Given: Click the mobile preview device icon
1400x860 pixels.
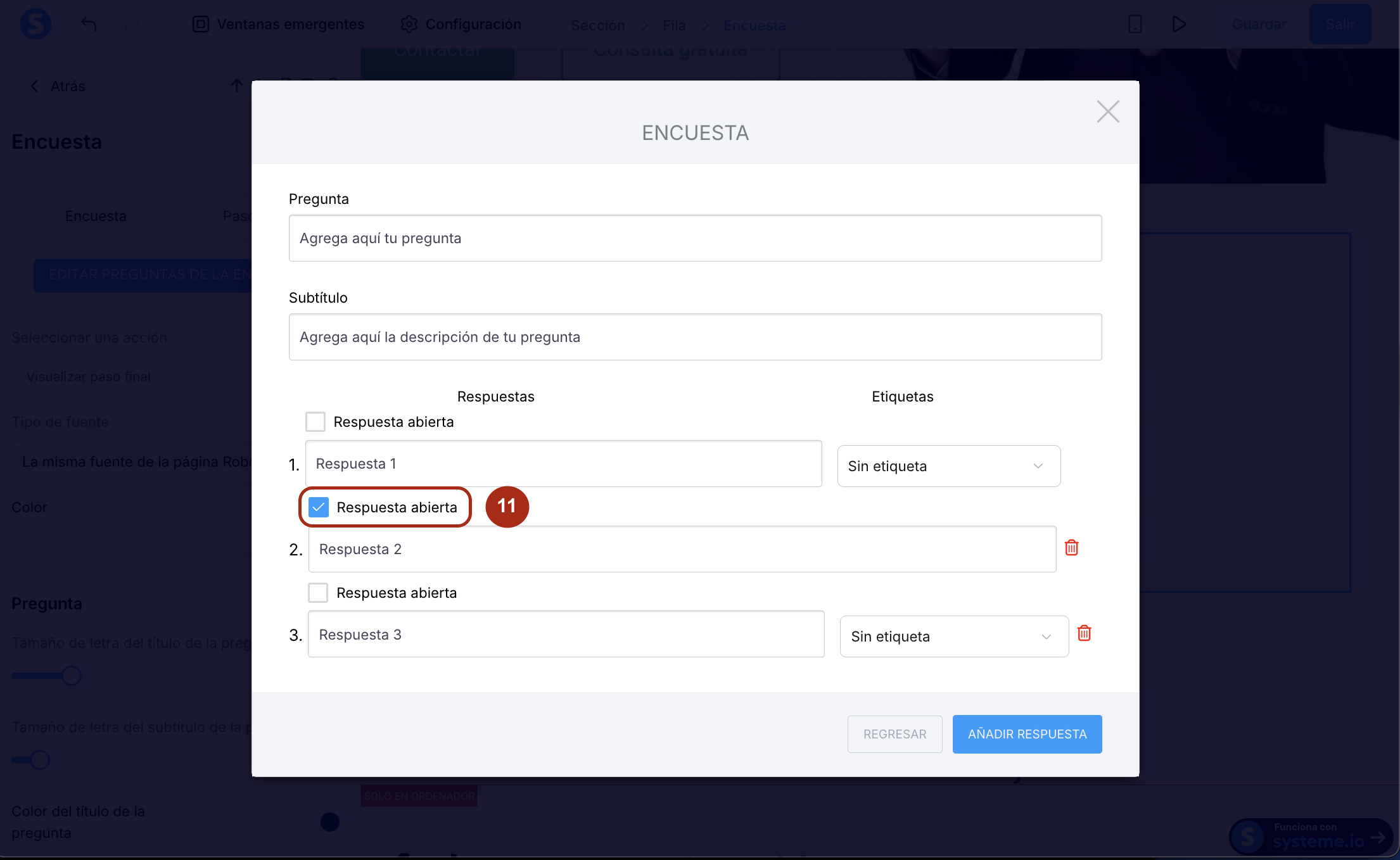Looking at the screenshot, I should point(1135,24).
